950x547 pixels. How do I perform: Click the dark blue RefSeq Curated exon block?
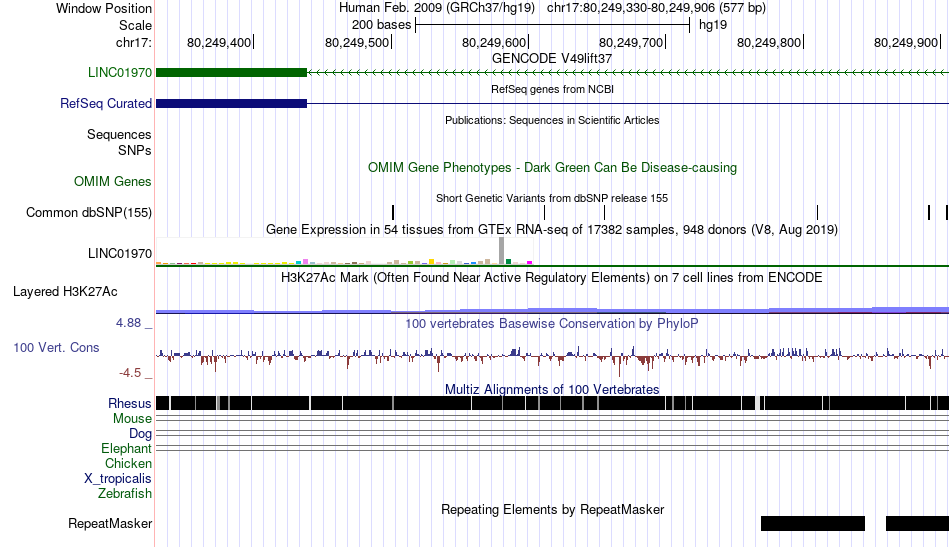[231, 104]
